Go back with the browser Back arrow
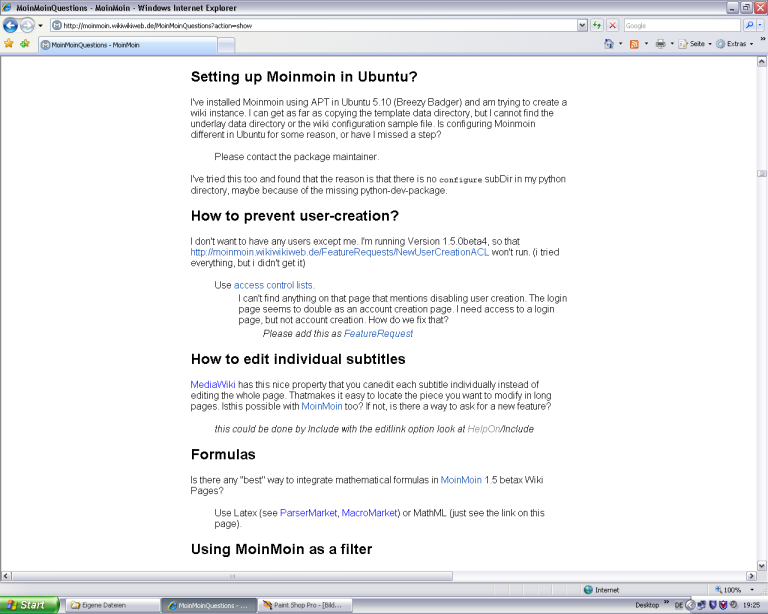 (10, 25)
